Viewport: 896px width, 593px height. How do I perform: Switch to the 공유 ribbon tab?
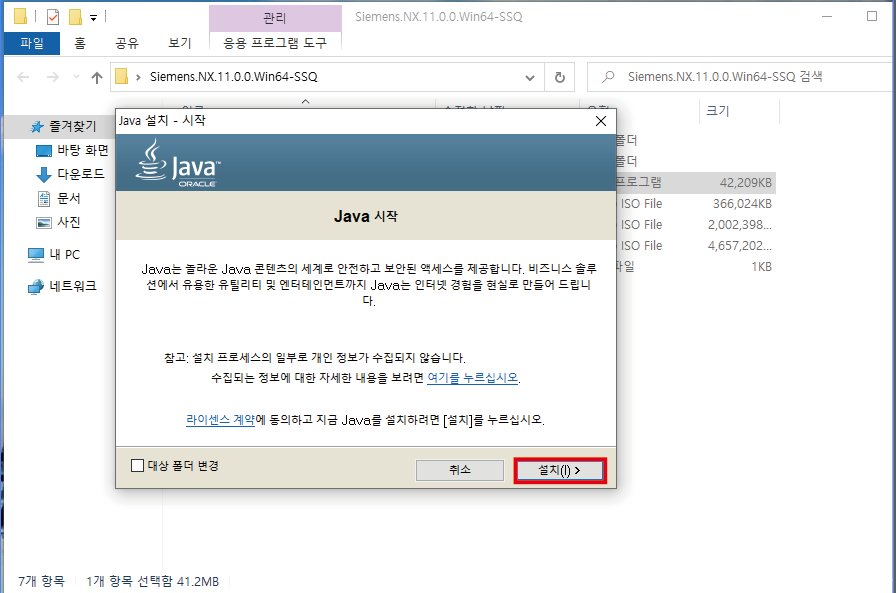click(127, 43)
